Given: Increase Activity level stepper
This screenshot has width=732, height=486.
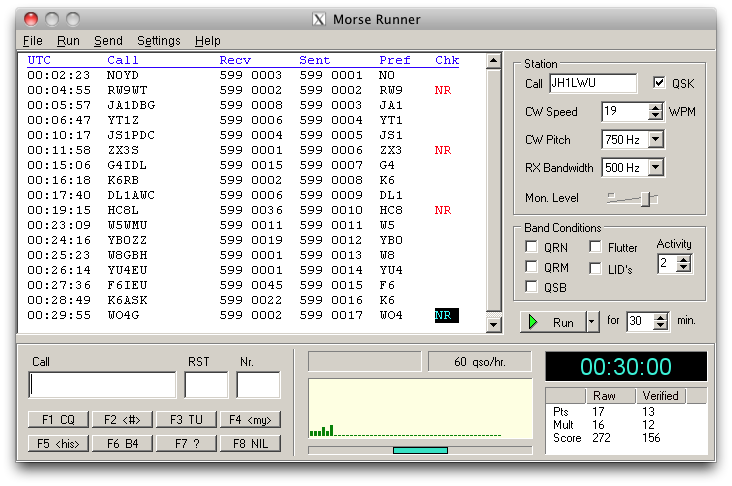Looking at the screenshot, I should coord(683,260).
